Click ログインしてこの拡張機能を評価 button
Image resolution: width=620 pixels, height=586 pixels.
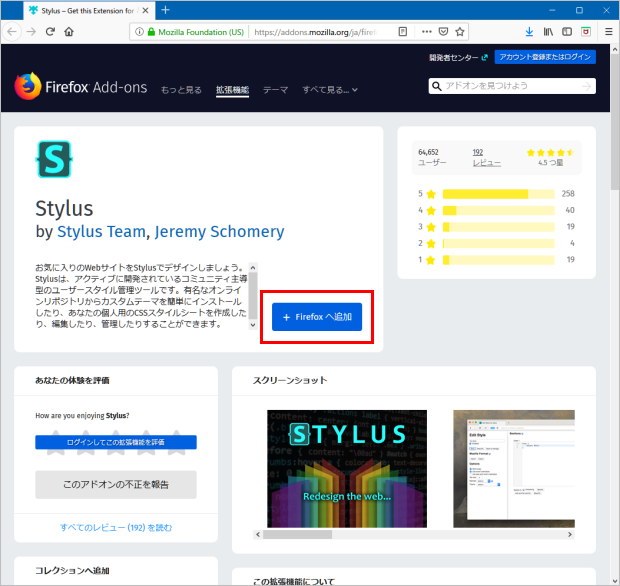(116, 442)
